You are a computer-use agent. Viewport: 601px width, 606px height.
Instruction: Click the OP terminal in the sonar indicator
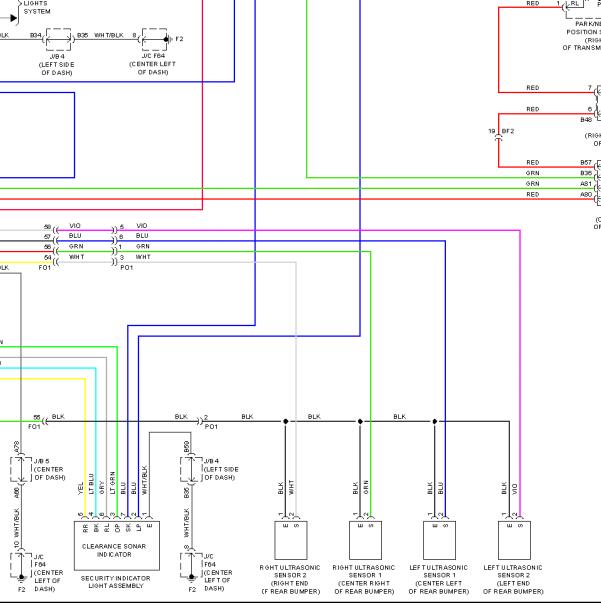click(118, 528)
